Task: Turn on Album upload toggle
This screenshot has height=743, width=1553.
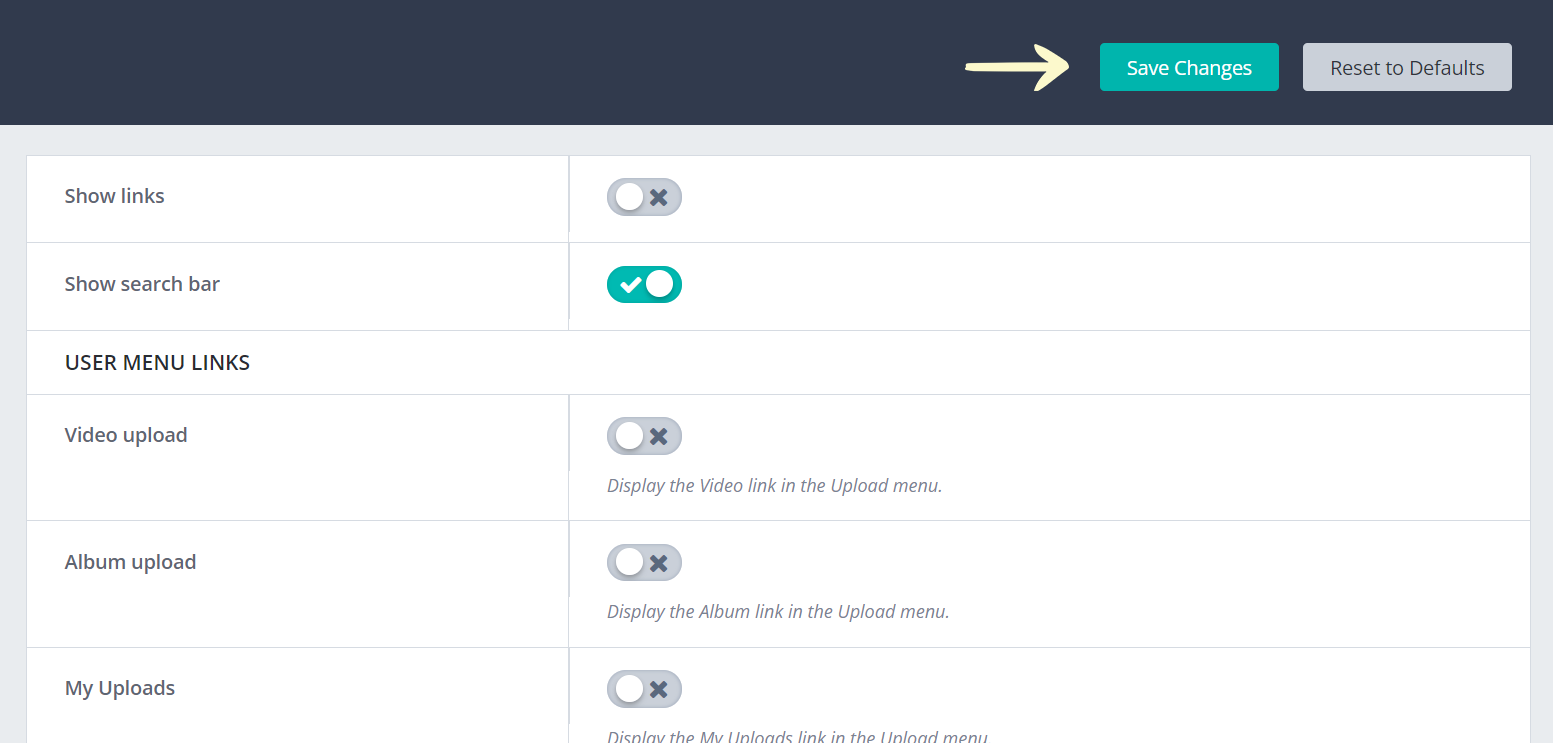Action: point(644,562)
